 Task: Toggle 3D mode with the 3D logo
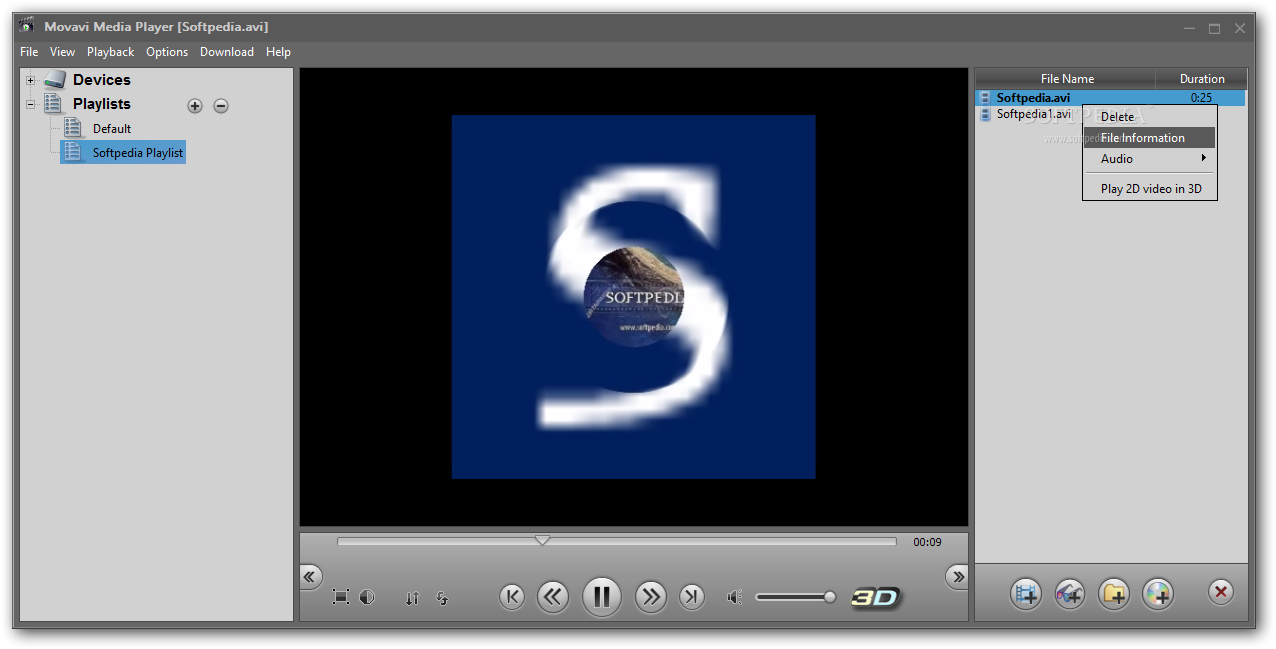coord(875,597)
